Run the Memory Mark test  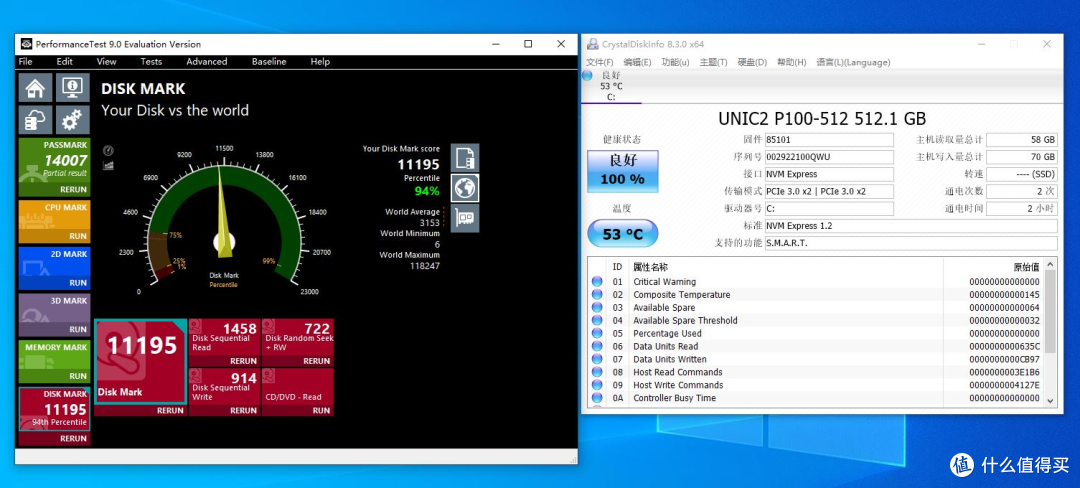(78, 376)
